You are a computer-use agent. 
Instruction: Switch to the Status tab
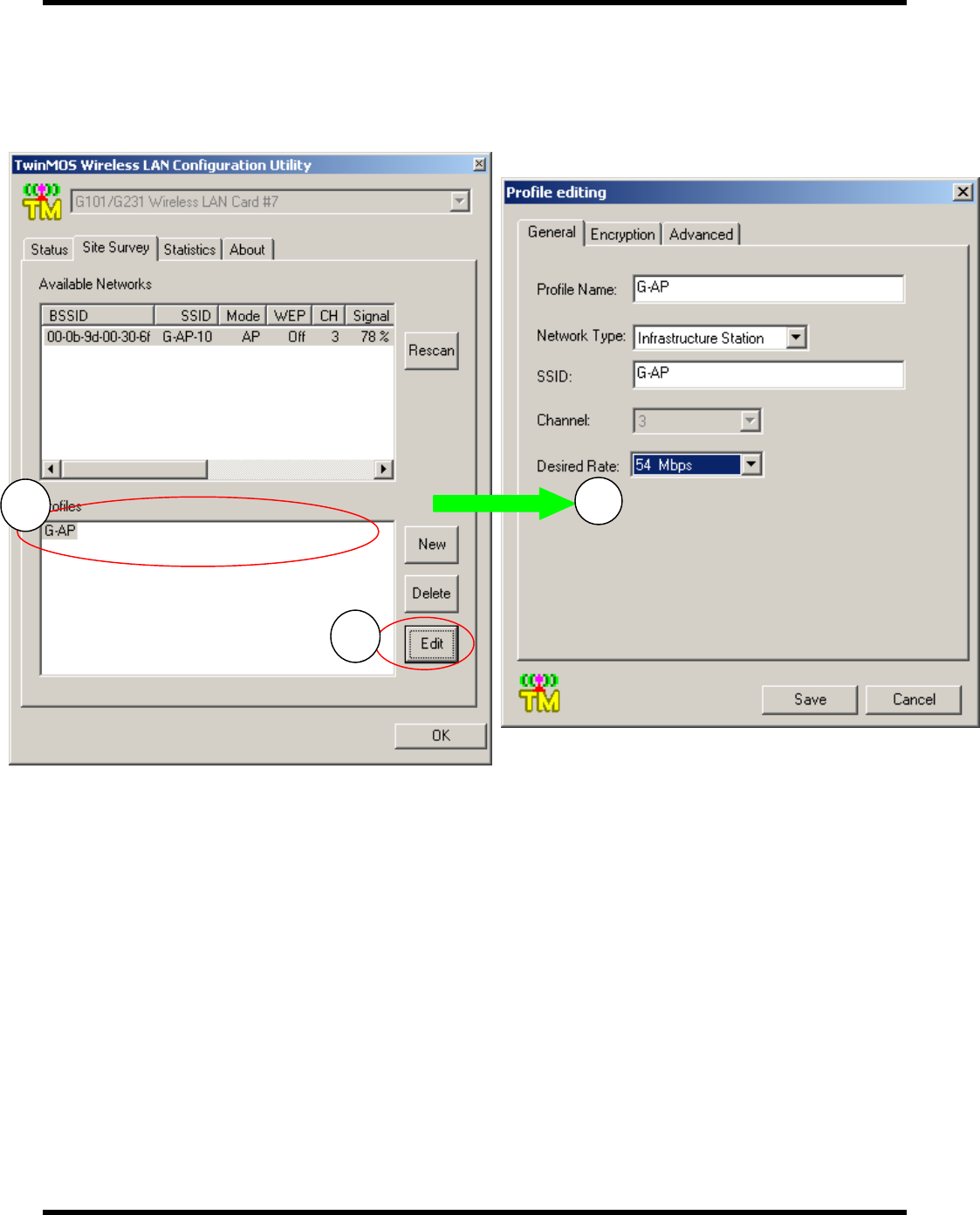point(49,250)
